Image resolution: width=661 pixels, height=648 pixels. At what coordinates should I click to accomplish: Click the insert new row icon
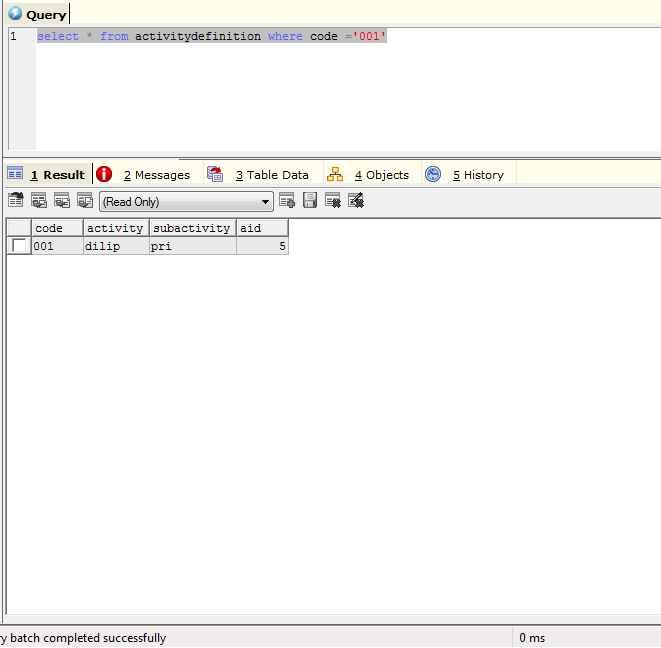click(287, 200)
